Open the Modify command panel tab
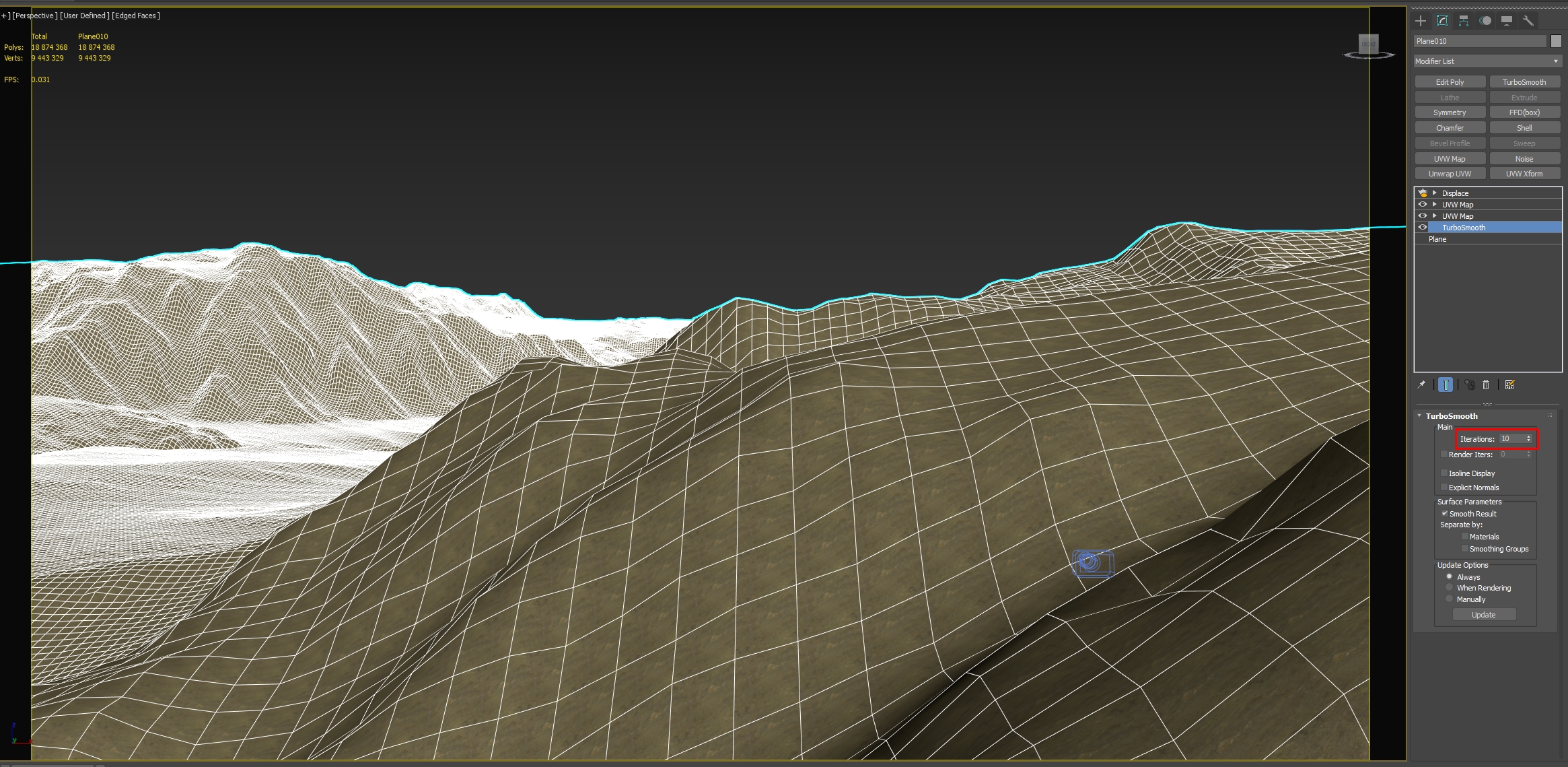This screenshot has width=1568, height=767. (1442, 21)
